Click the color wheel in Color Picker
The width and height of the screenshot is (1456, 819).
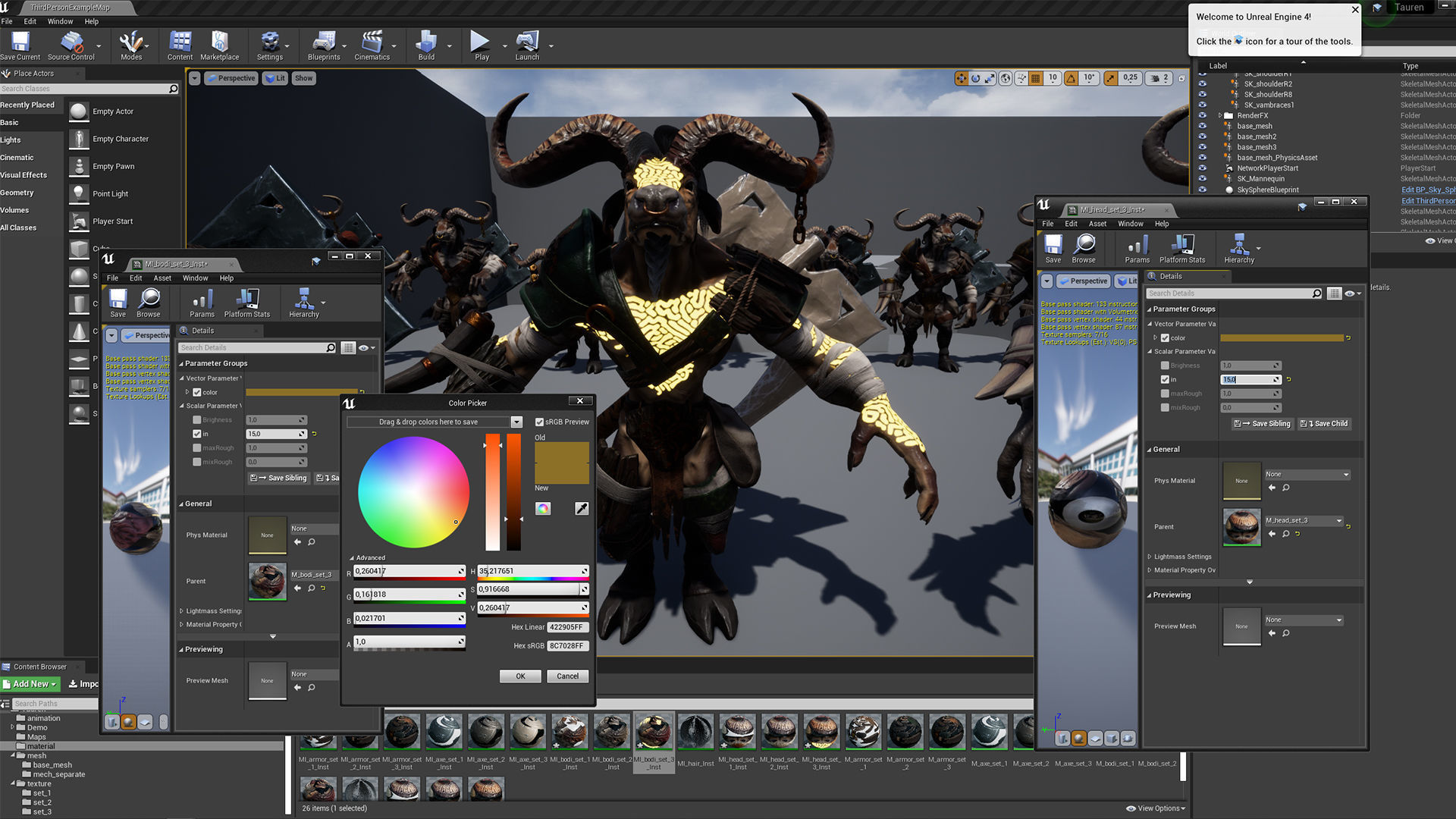413,493
